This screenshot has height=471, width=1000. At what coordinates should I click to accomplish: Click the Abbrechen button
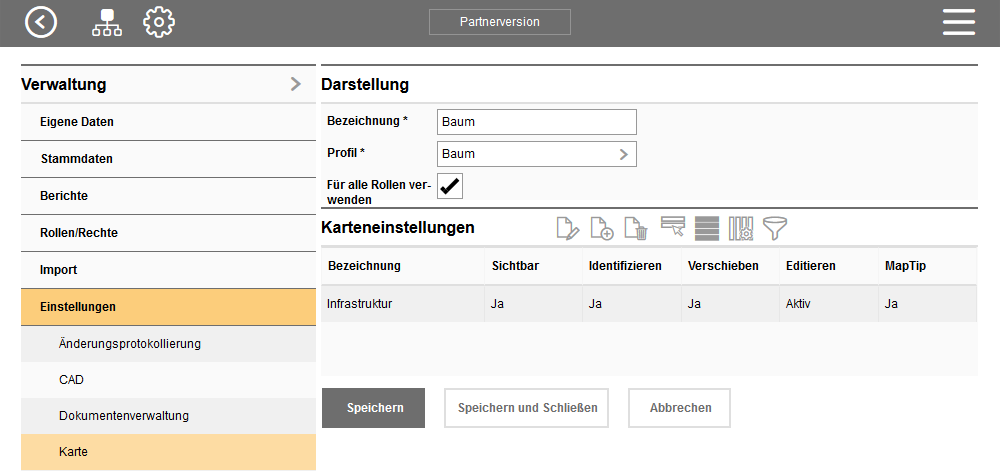tap(679, 408)
